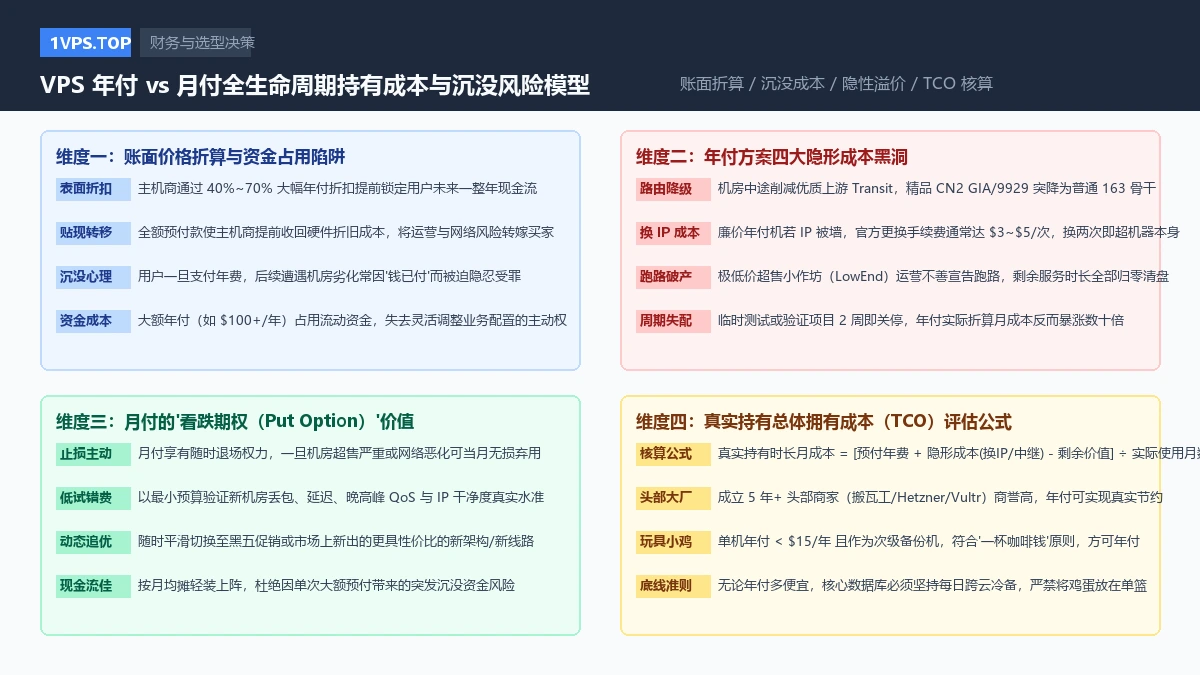
Task: Click the 周期失配 label
Action: tap(673, 321)
